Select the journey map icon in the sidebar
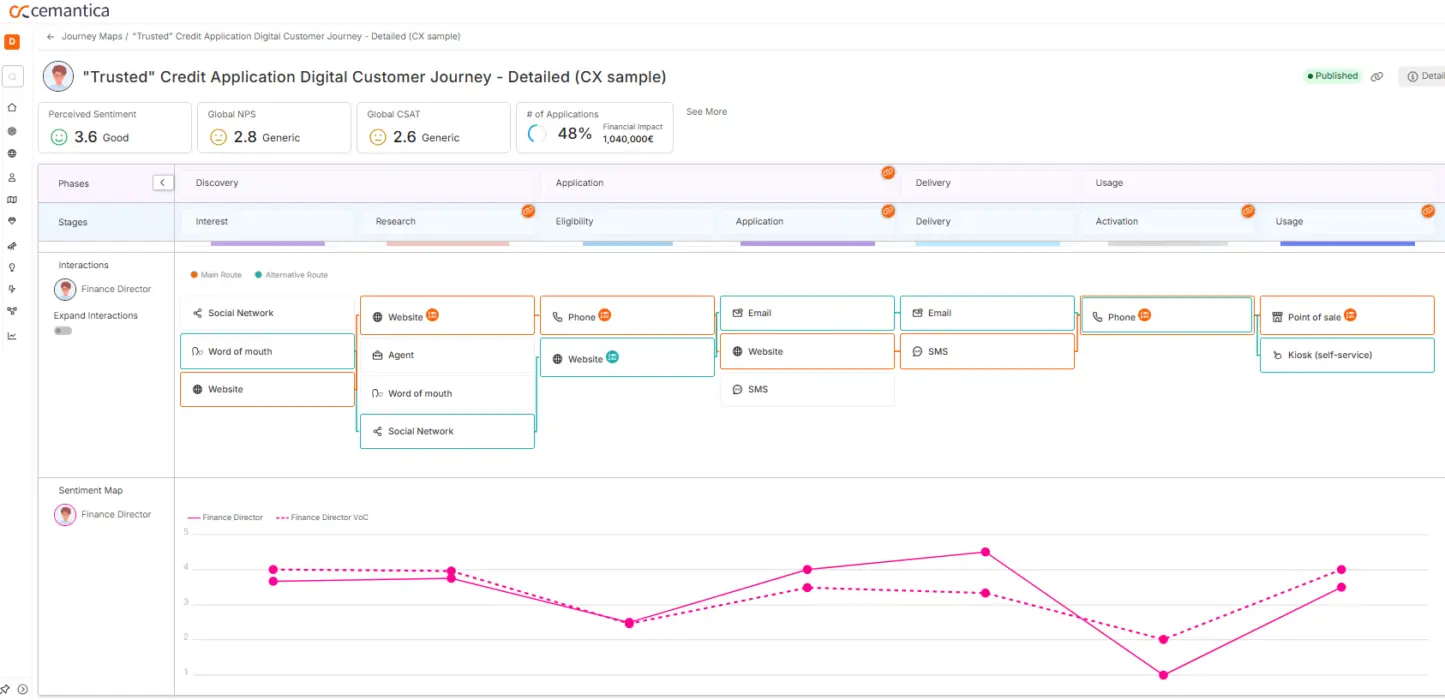This screenshot has width=1445, height=700. (12, 199)
